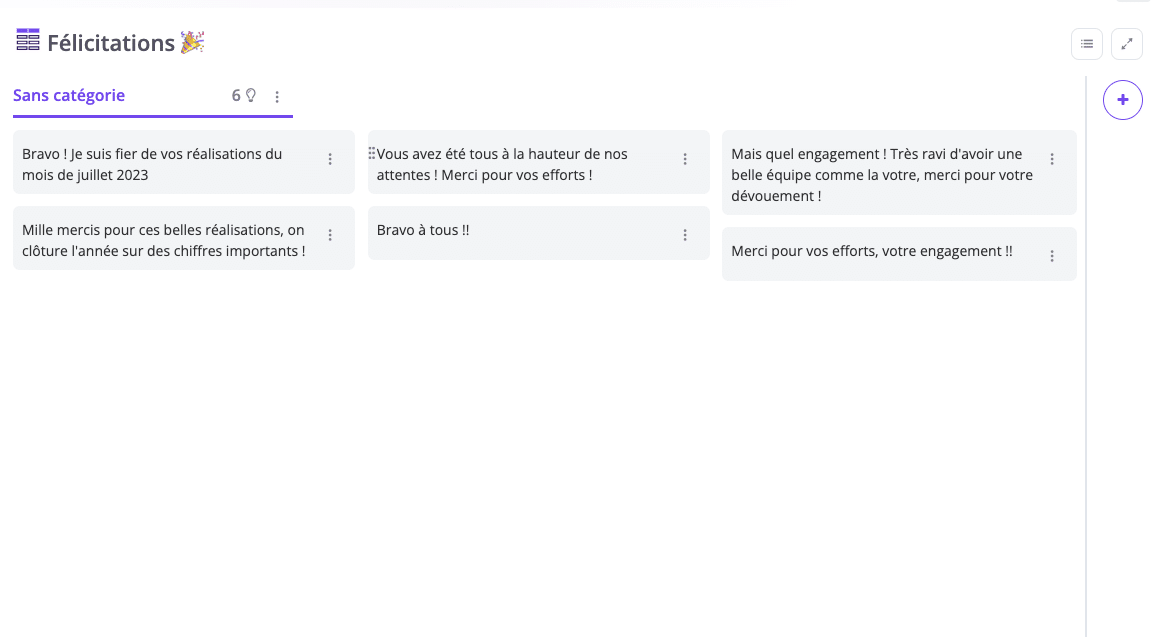Screen dimensions: 1159x637
Task: Switch to list view icon
Action: pyautogui.click(x=1087, y=44)
